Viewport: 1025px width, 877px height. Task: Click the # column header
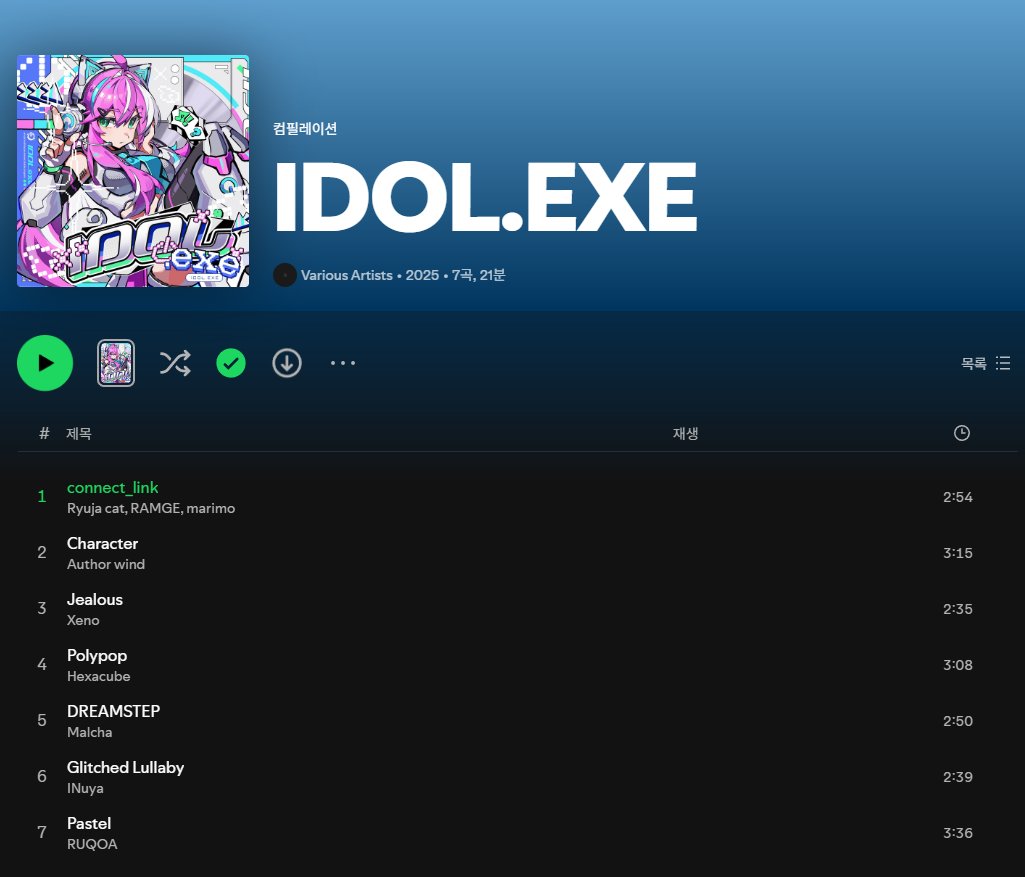(44, 433)
